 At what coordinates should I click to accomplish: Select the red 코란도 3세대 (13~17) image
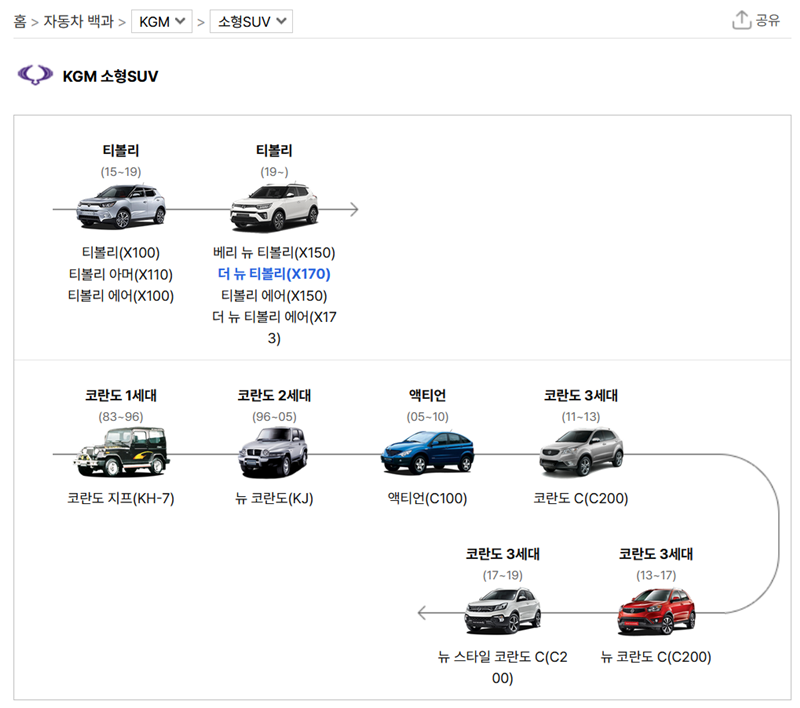point(656,611)
